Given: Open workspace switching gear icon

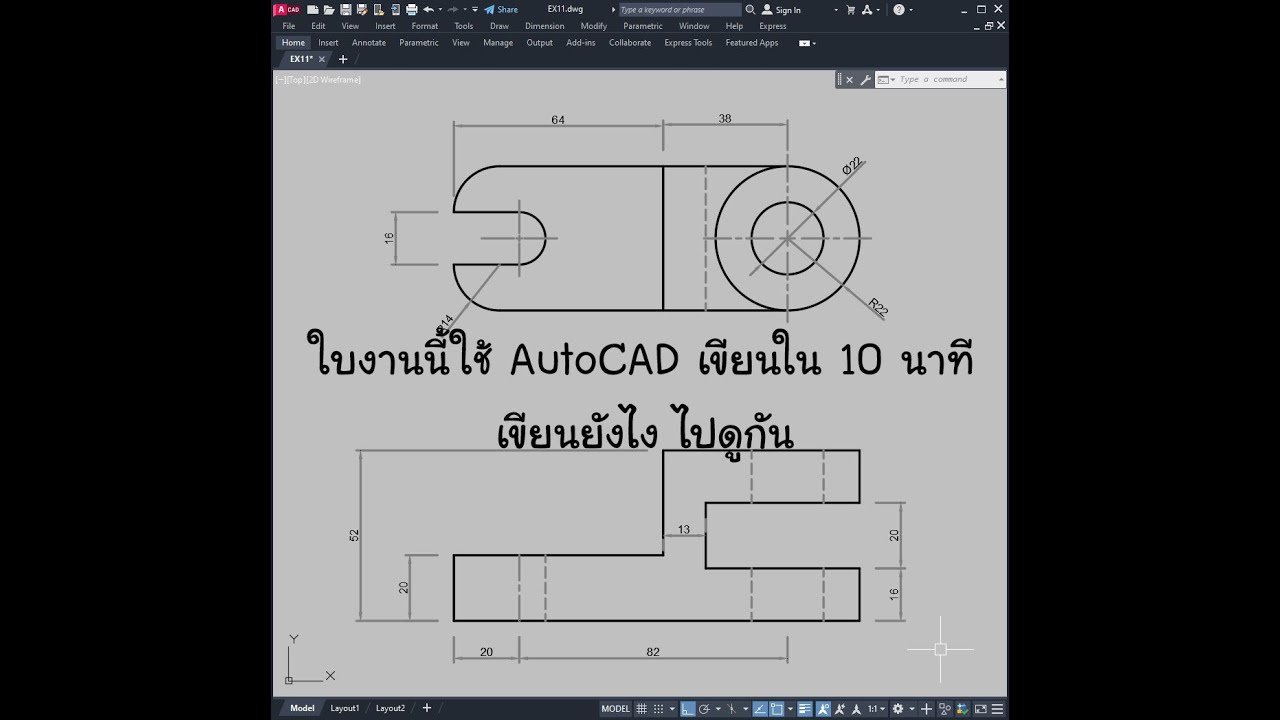Looking at the screenshot, I should (897, 709).
